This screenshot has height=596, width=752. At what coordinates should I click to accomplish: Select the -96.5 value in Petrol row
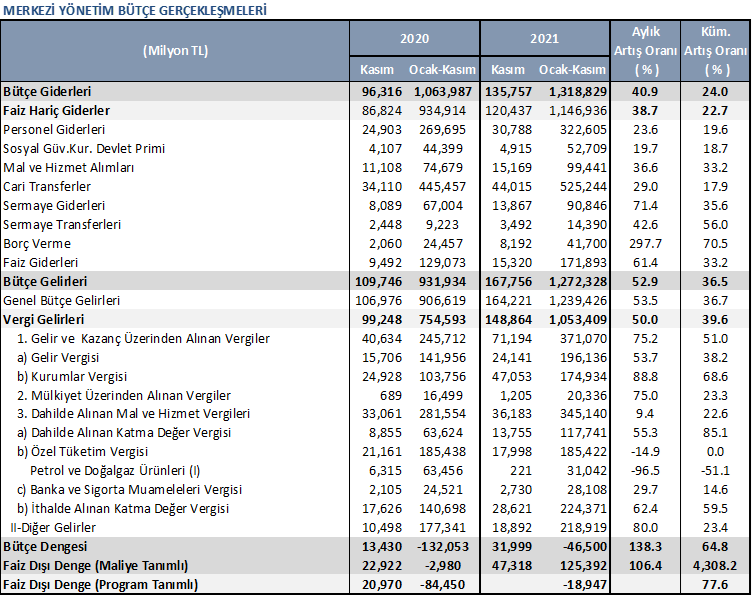(646, 471)
